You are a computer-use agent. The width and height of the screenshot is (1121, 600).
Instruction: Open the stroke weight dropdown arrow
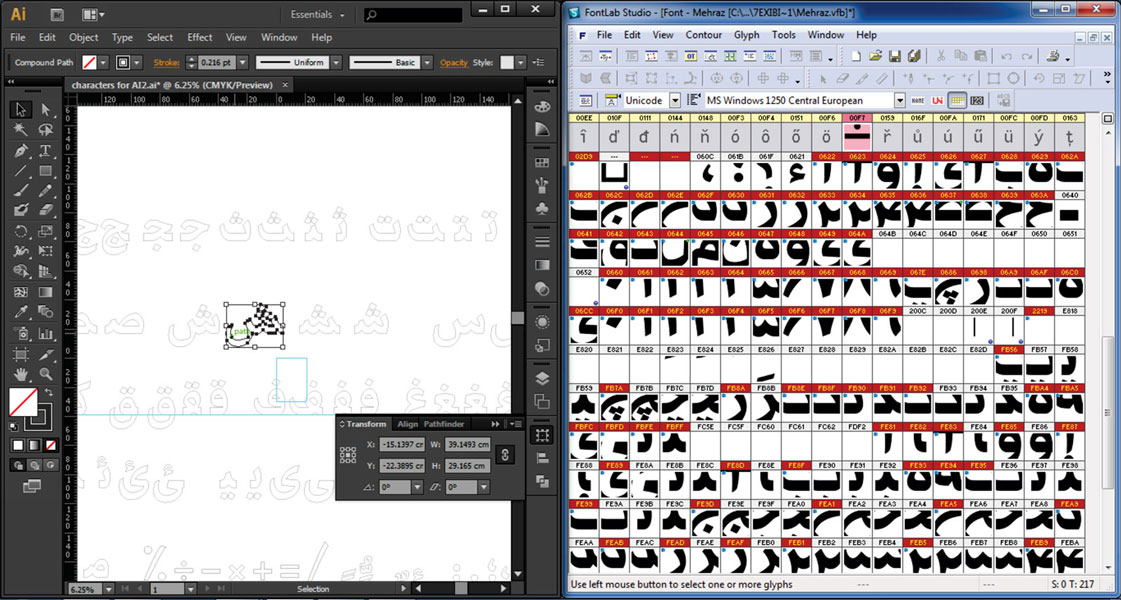pos(242,63)
